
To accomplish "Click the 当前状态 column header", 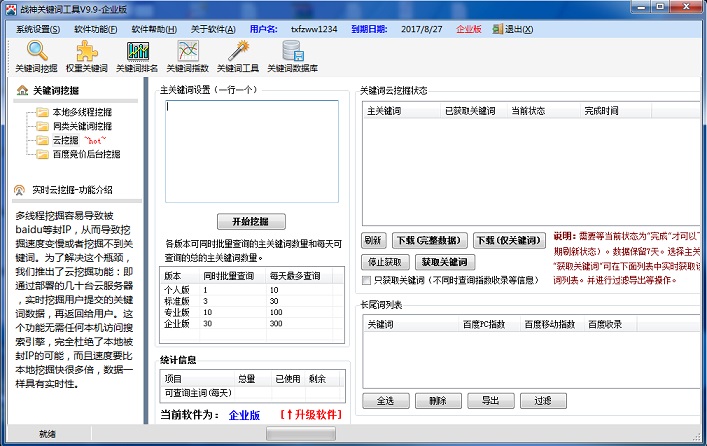I will click(543, 111).
